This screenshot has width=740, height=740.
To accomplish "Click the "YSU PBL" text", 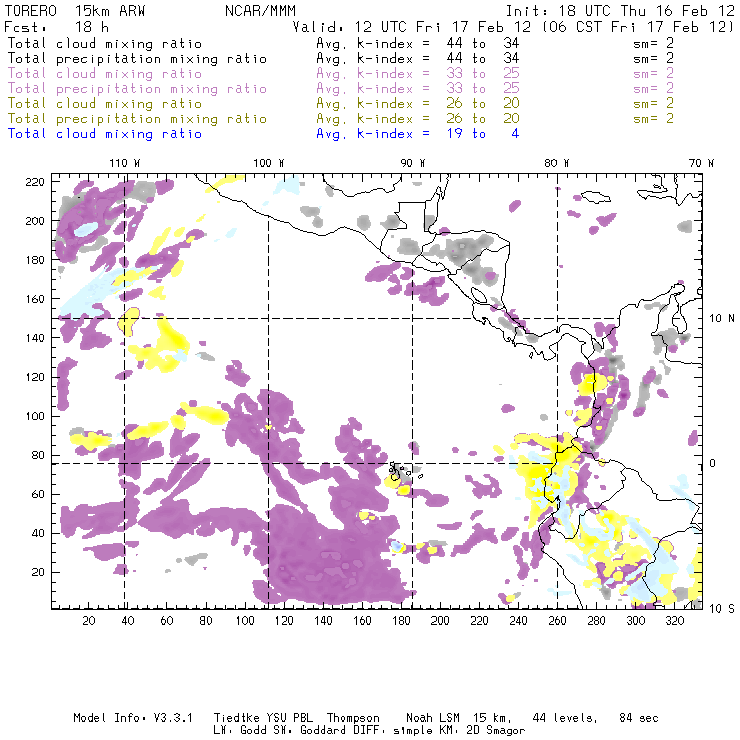I will click(289, 718).
